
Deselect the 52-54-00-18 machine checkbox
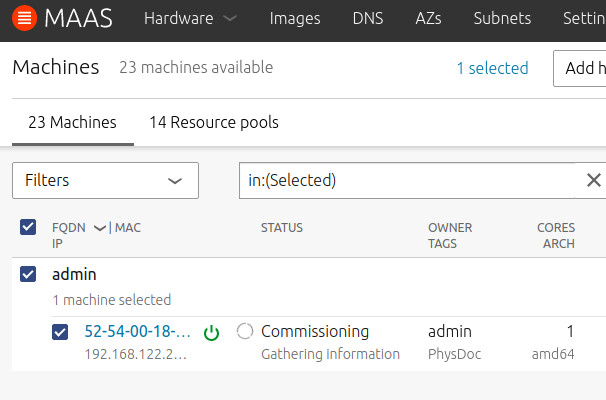pos(60,332)
